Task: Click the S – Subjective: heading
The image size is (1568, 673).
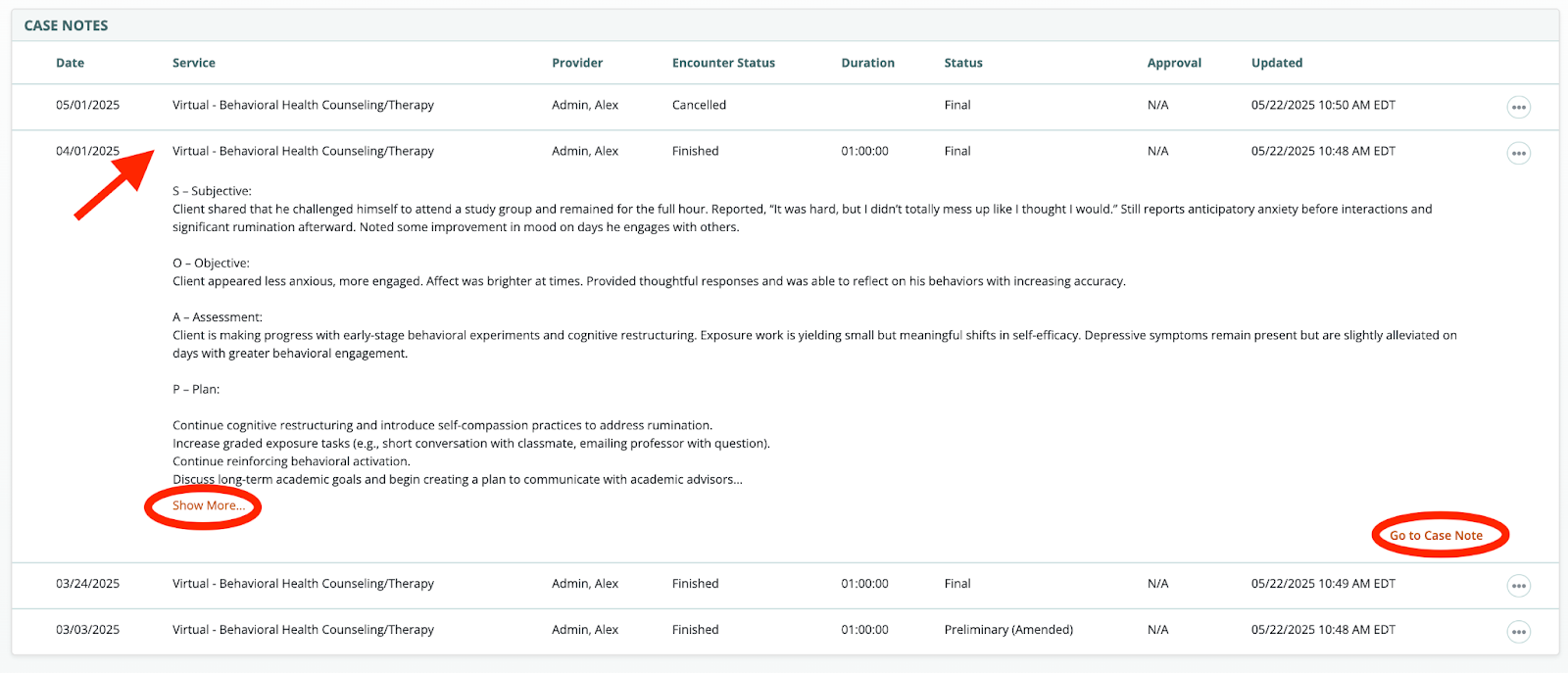Action: click(x=212, y=191)
